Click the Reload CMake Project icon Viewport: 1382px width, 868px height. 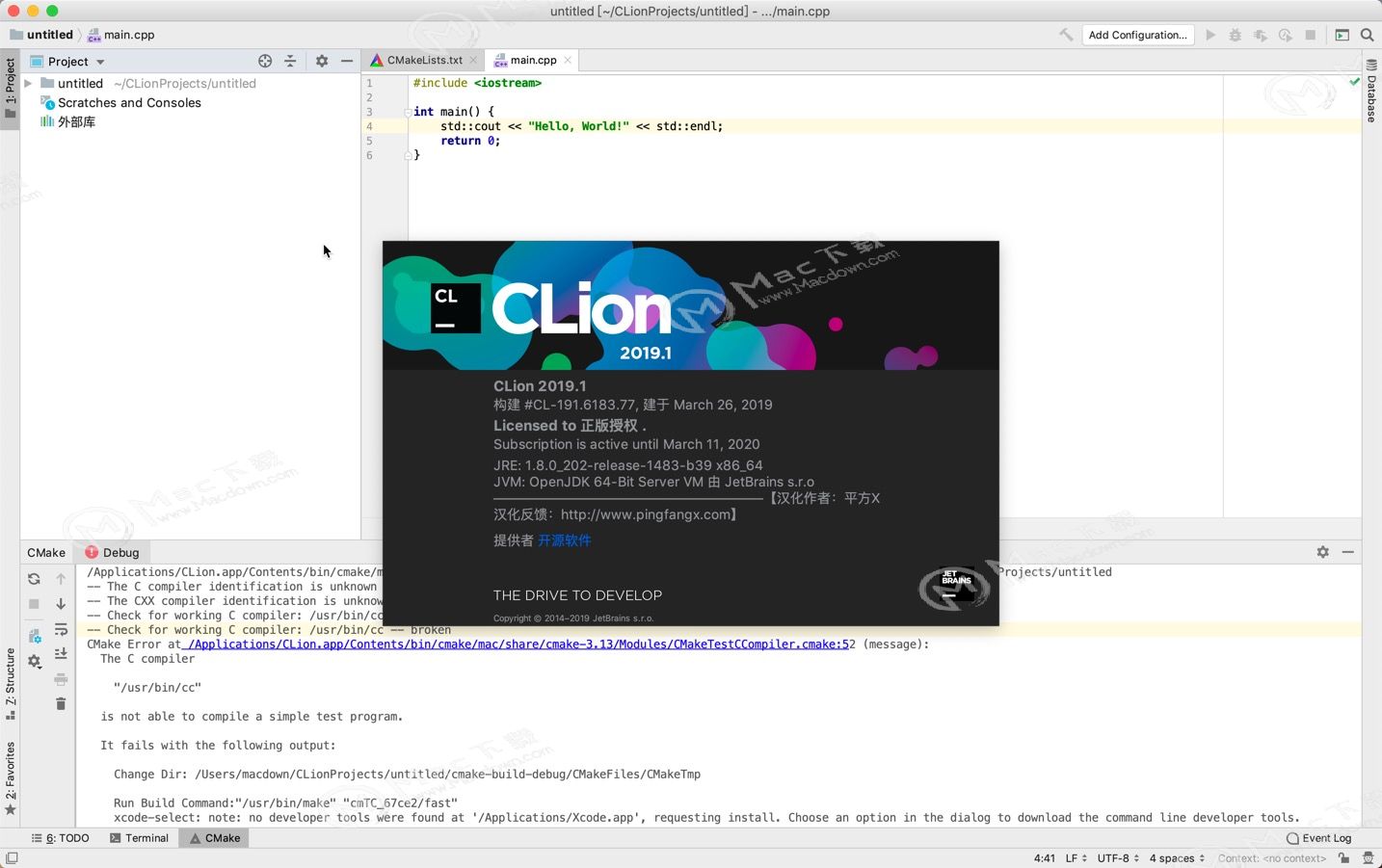pyautogui.click(x=34, y=579)
